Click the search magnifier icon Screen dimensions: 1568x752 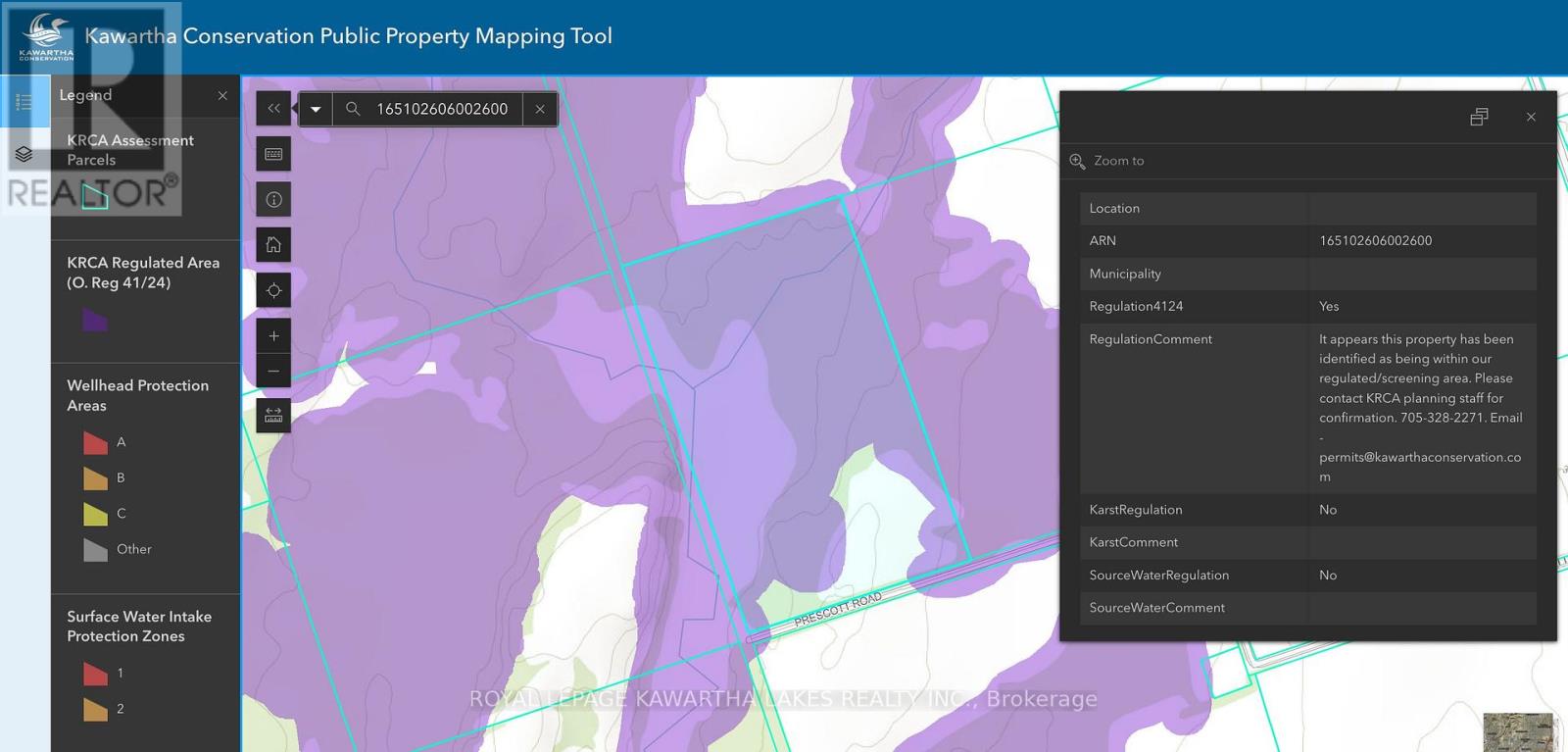[353, 109]
